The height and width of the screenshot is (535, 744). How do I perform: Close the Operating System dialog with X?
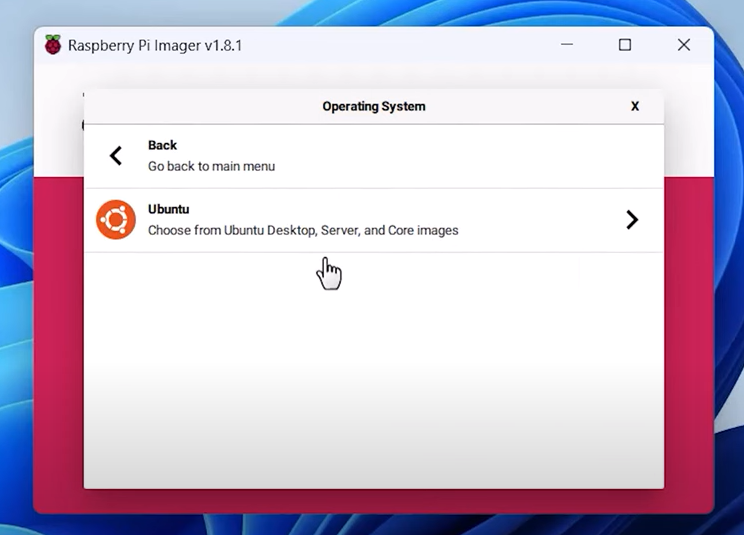click(635, 106)
